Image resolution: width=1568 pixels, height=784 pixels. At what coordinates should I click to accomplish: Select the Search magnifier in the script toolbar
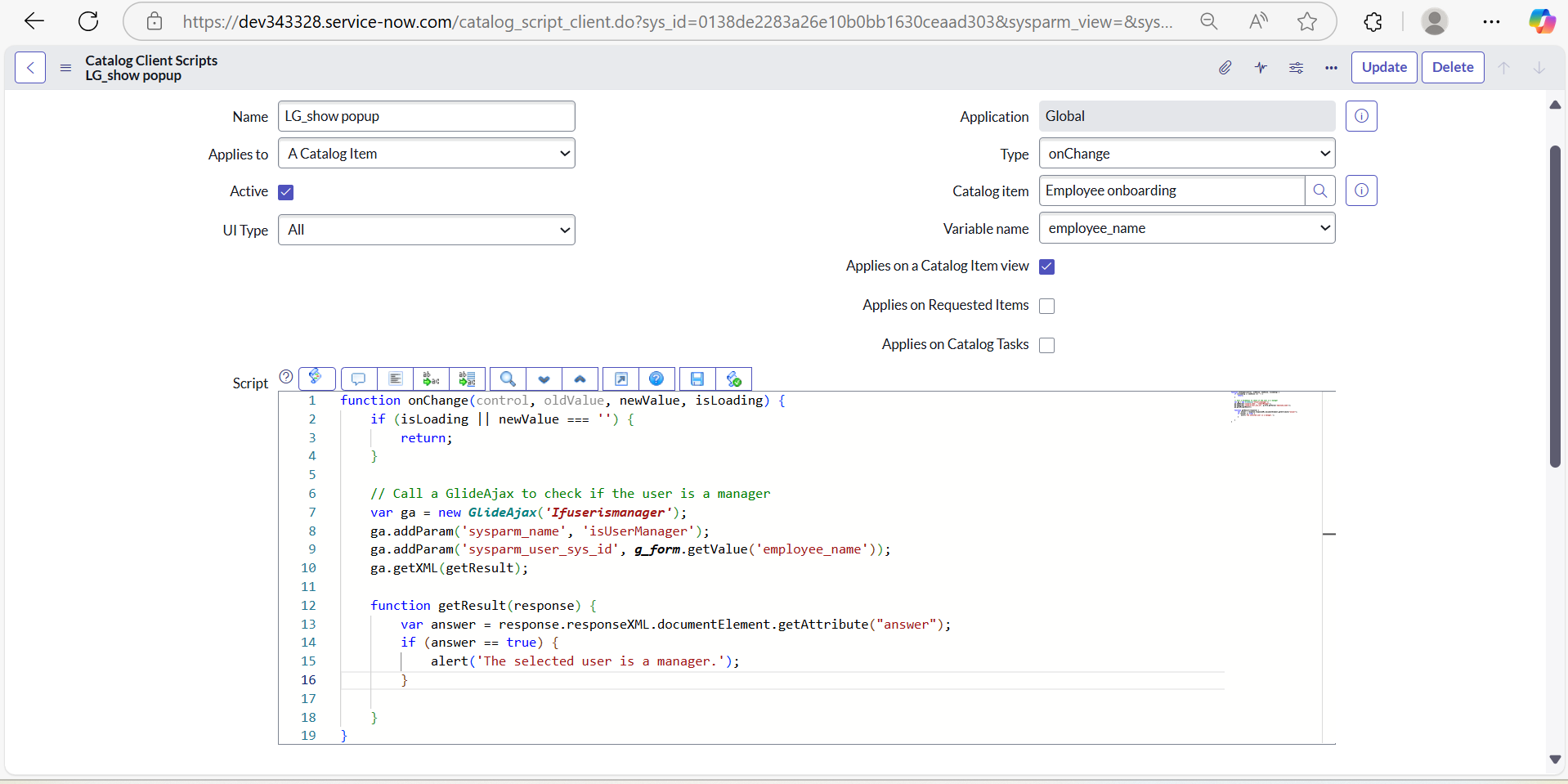[508, 379]
